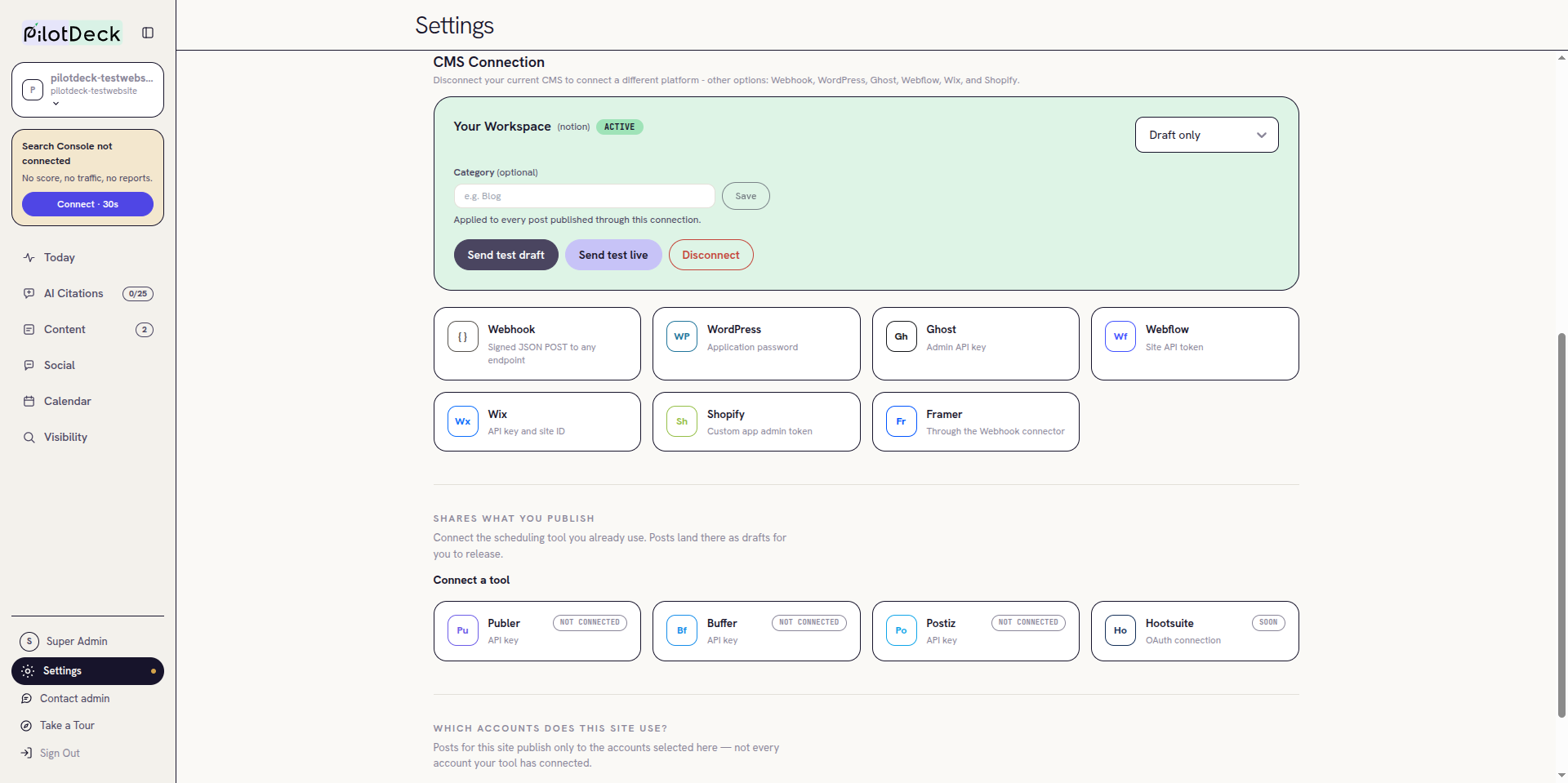Open the Draft only dropdown
1568x783 pixels.
[x=1206, y=135]
